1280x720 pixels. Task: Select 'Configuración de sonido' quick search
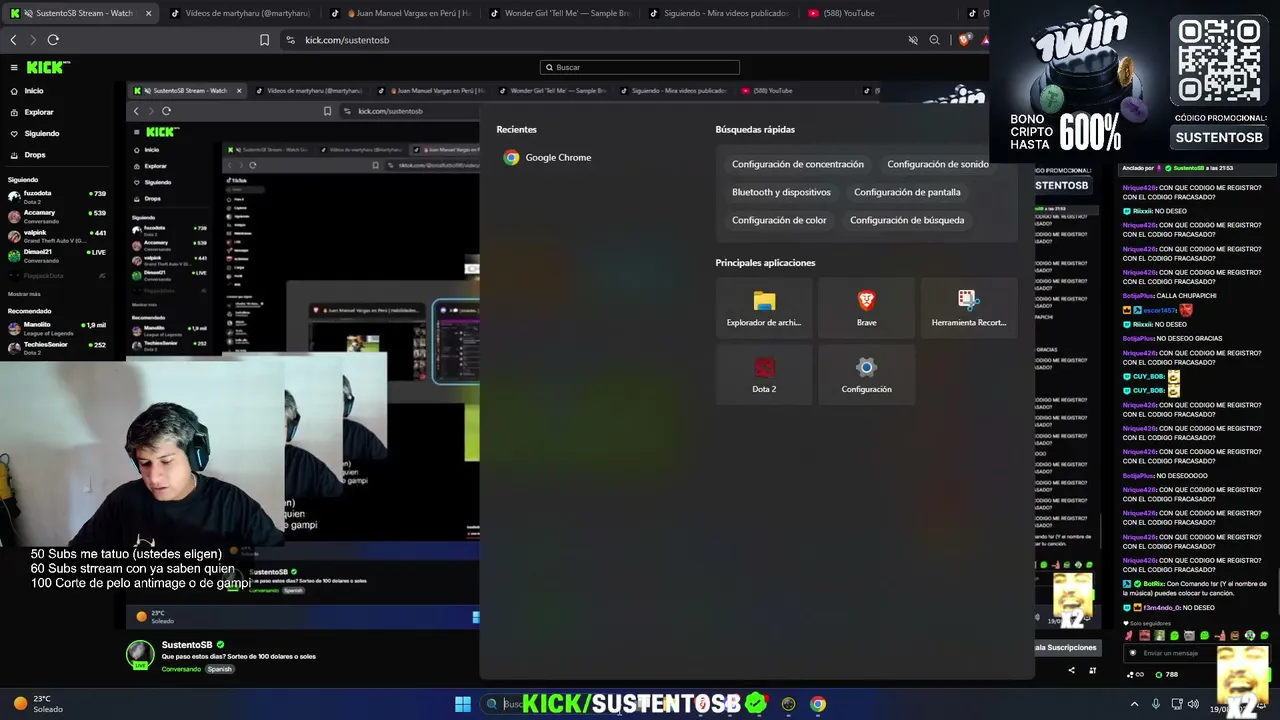click(938, 164)
